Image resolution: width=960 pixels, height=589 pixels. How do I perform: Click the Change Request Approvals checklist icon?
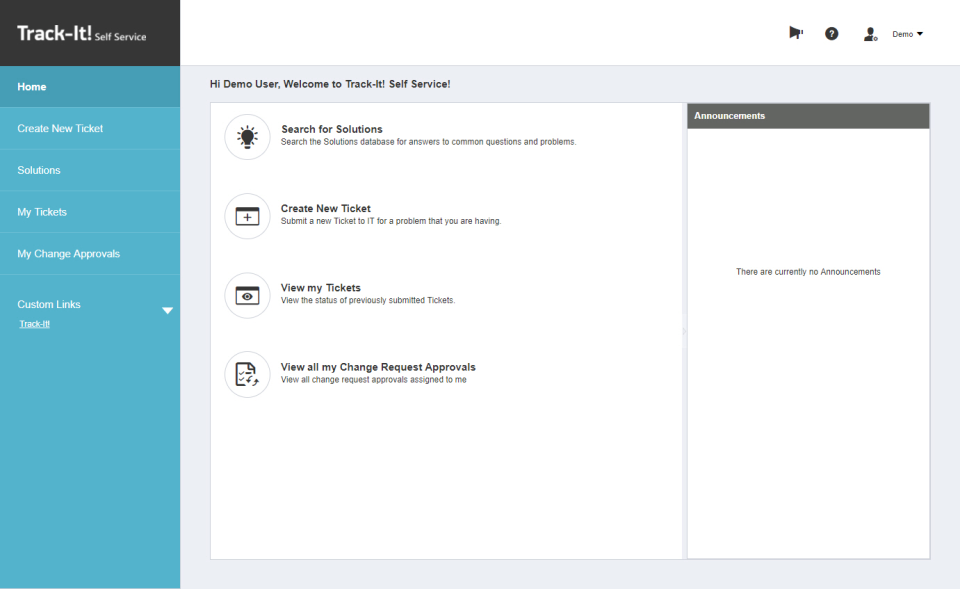point(247,374)
